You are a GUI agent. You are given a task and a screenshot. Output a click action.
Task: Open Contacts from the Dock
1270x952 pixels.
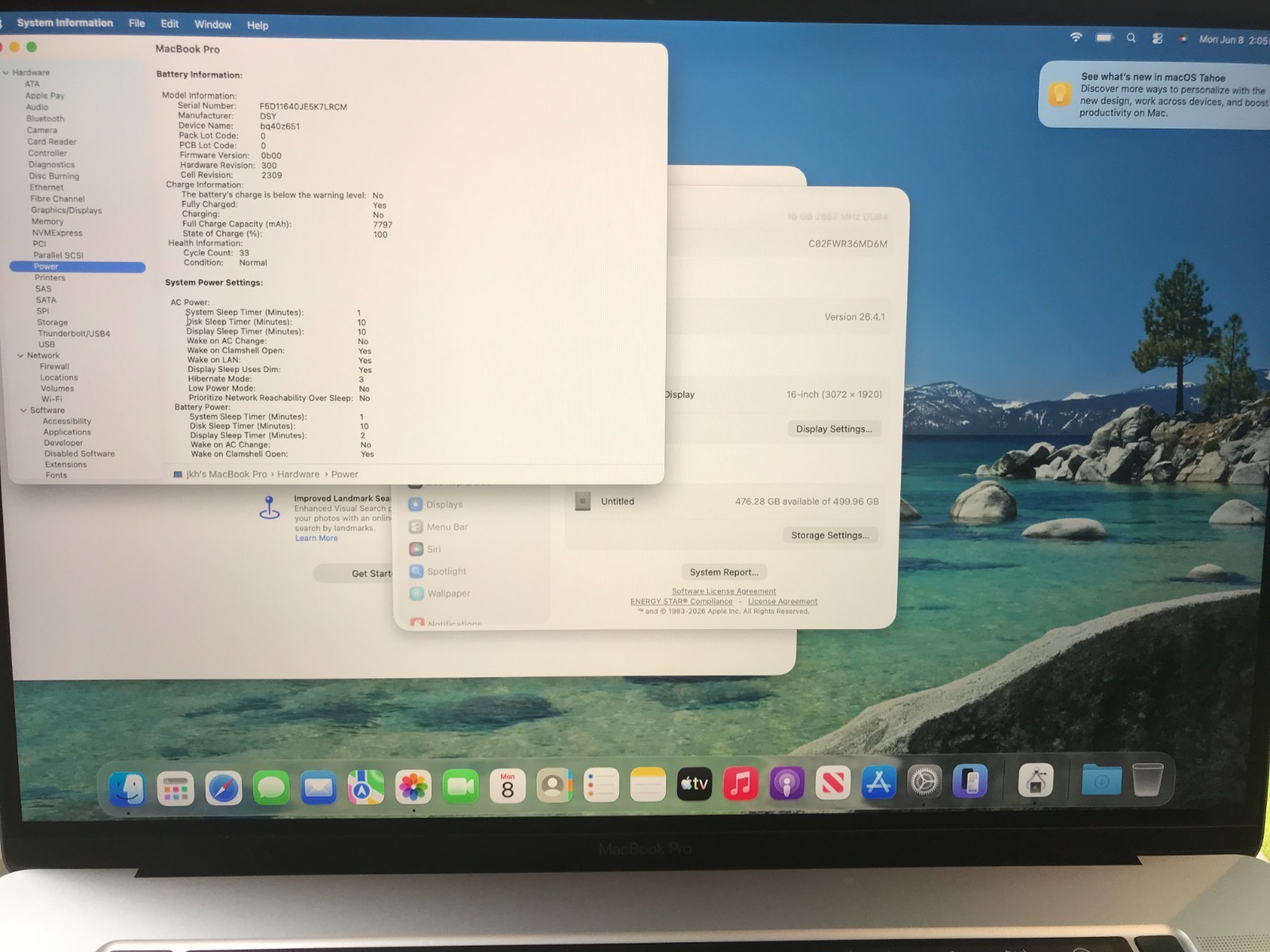click(x=554, y=786)
